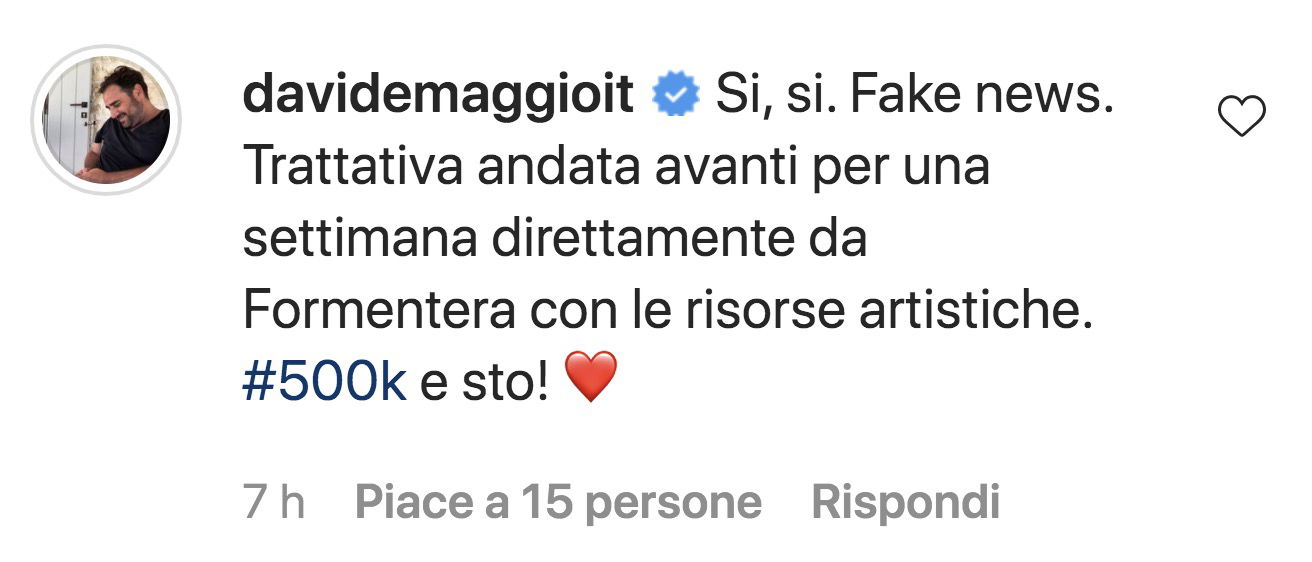The height and width of the screenshot is (562, 1312).
Task: Click the word "Formentera"
Action: 379,311
